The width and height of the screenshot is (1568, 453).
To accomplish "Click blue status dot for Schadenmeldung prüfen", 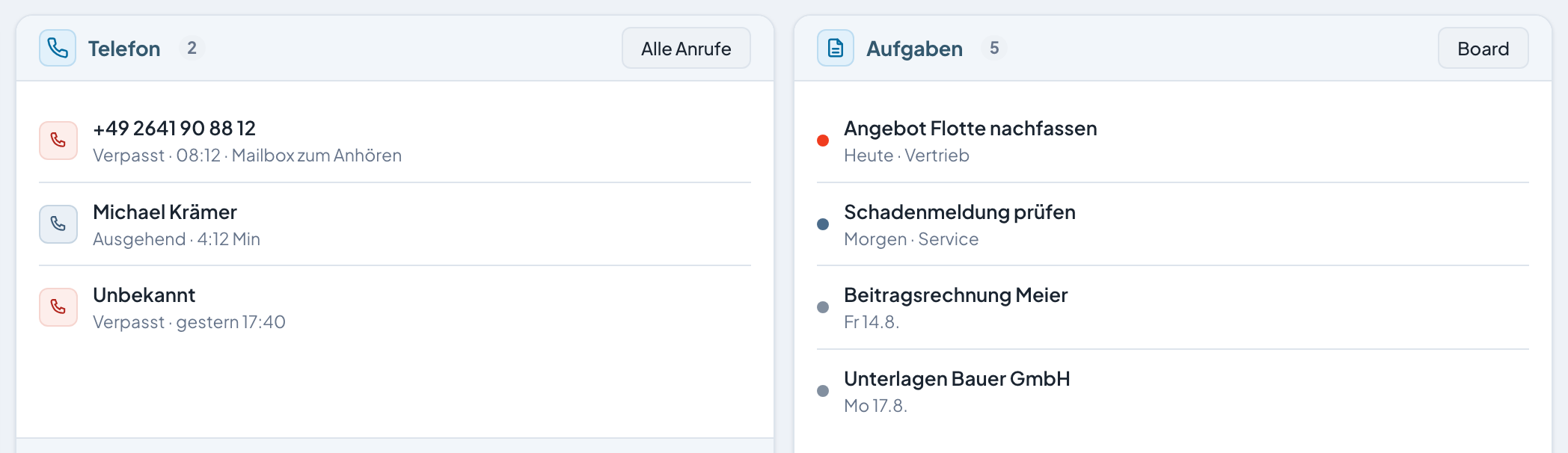I will pyautogui.click(x=823, y=224).
